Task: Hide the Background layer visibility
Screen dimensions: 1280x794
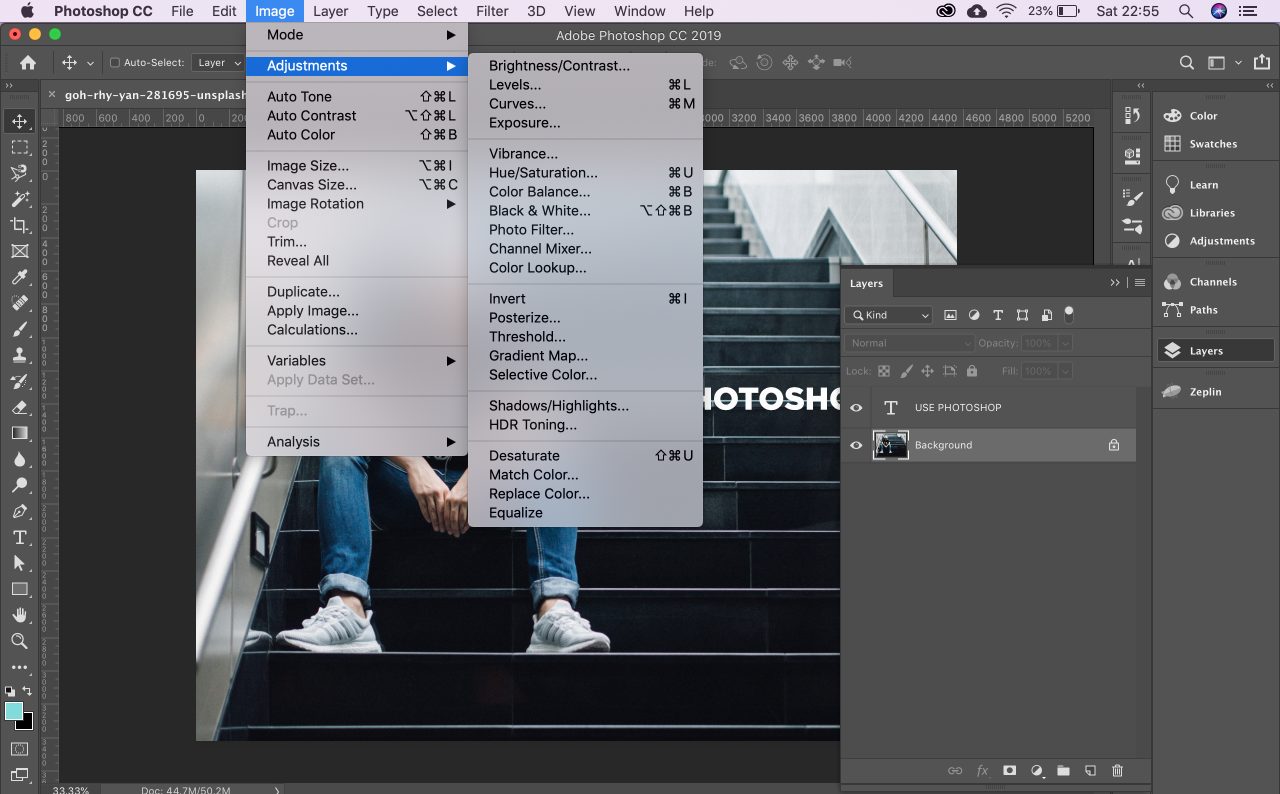Action: [856, 446]
